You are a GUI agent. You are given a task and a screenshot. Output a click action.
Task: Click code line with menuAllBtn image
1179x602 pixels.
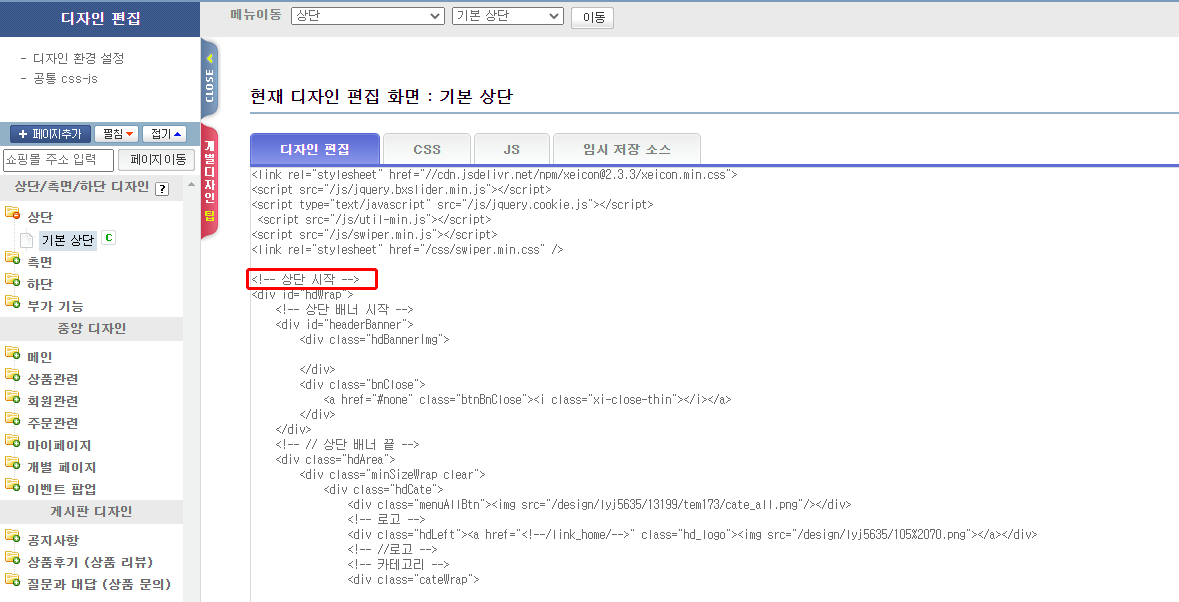tap(599, 504)
